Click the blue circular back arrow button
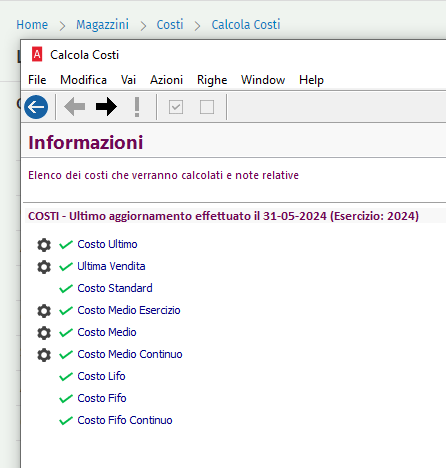Viewport: 446px width, 468px height. [x=36, y=107]
